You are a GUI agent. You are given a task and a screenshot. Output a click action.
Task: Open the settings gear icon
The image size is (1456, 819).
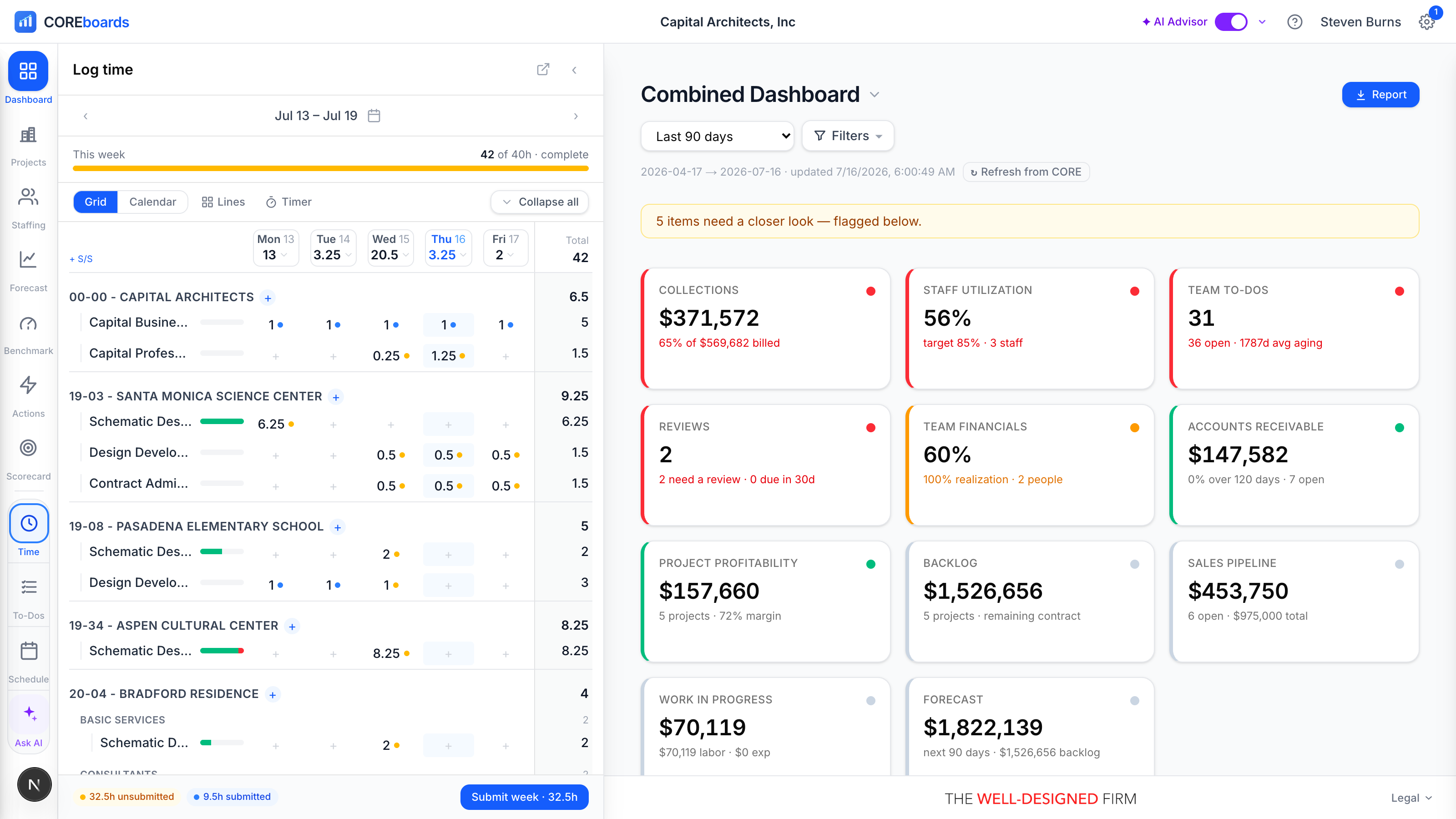tap(1426, 22)
